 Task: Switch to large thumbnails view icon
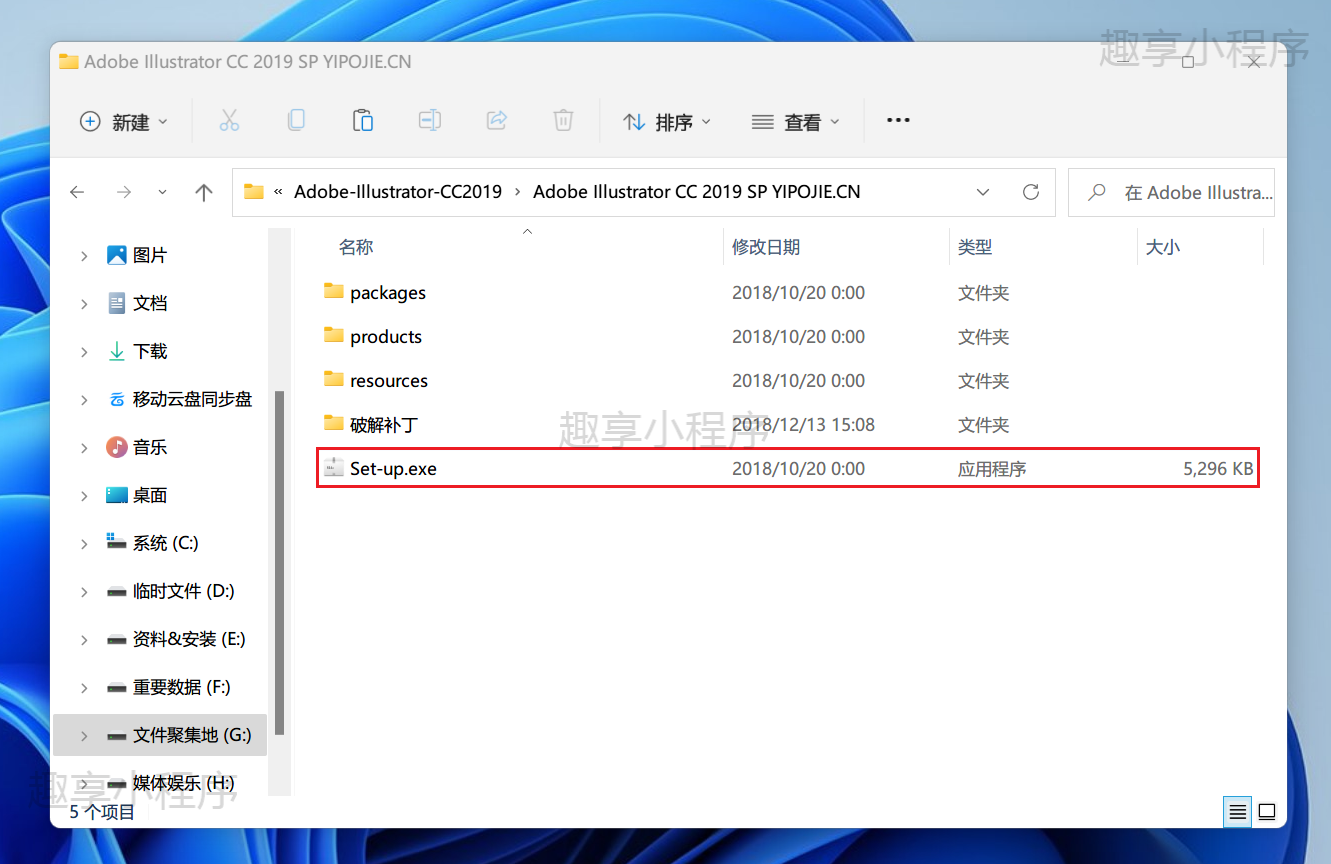(x=1266, y=811)
